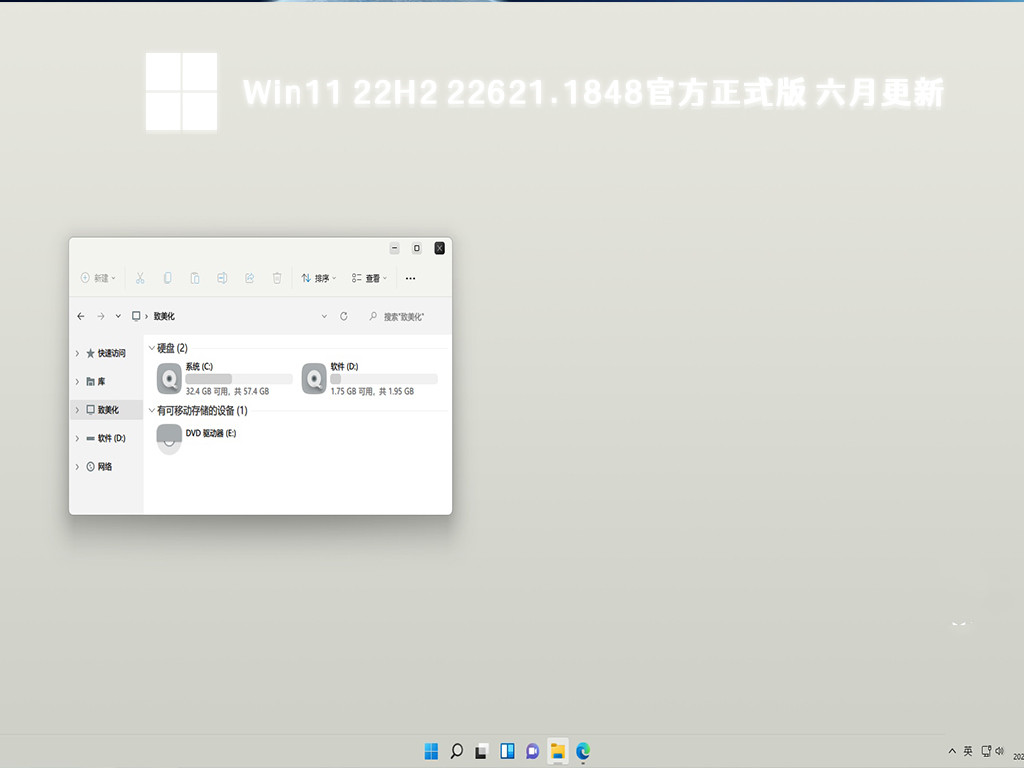1024x768 pixels.
Task: Click the Copy icon in the toolbar
Action: coord(168,278)
